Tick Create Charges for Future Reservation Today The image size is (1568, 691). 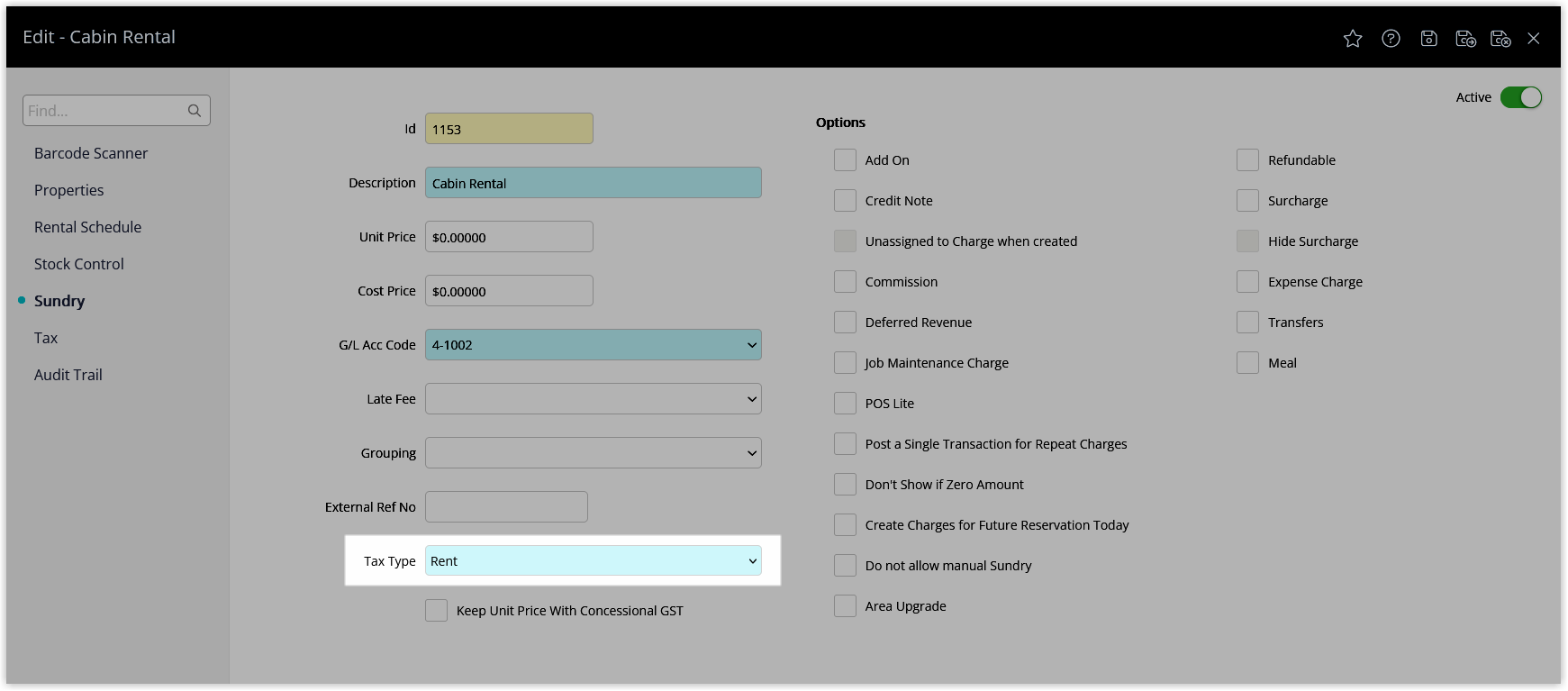(x=845, y=525)
